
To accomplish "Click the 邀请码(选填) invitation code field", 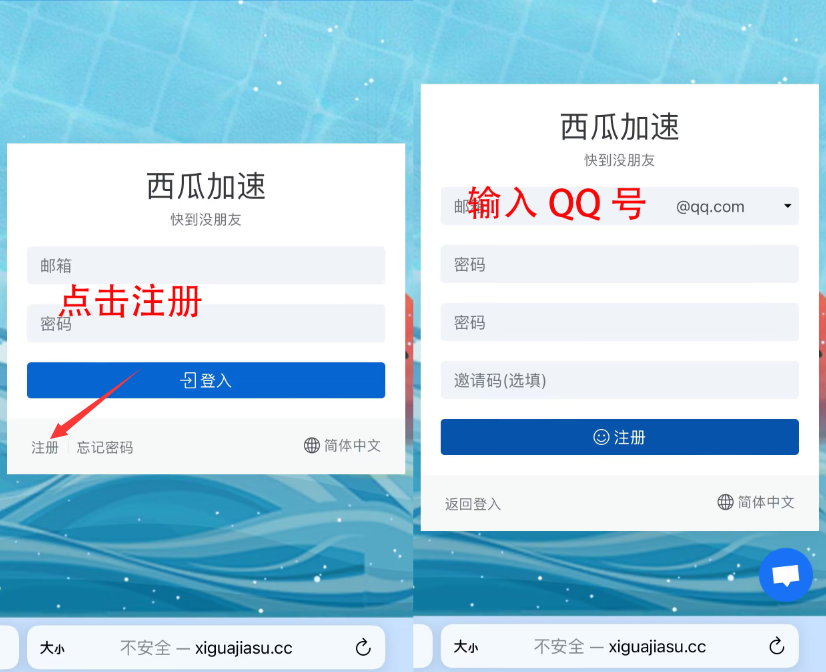I will pos(620,380).
